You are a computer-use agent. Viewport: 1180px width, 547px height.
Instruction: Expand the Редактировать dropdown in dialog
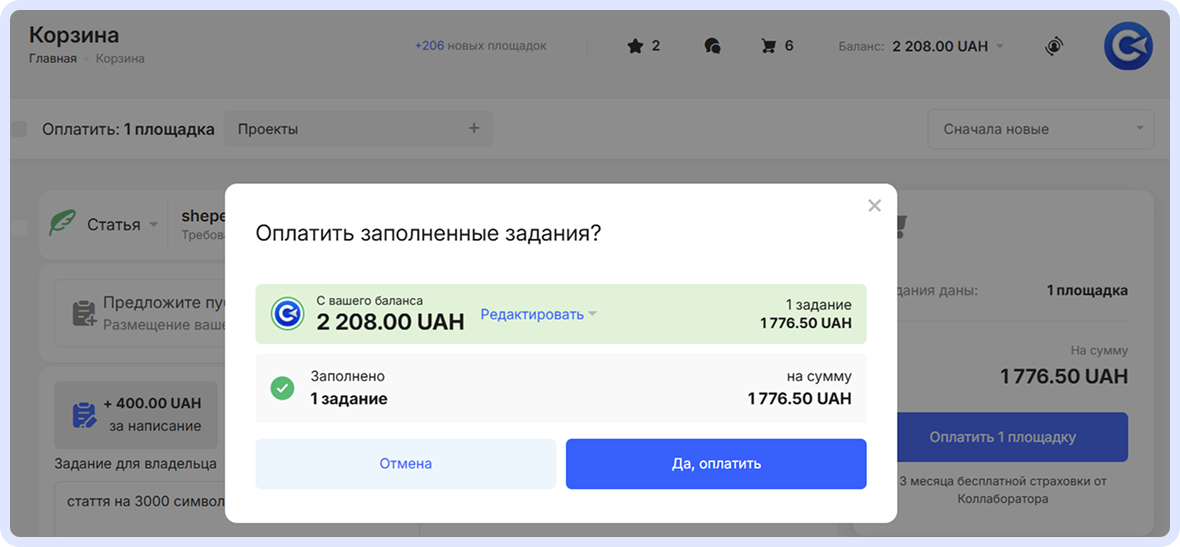coord(538,314)
